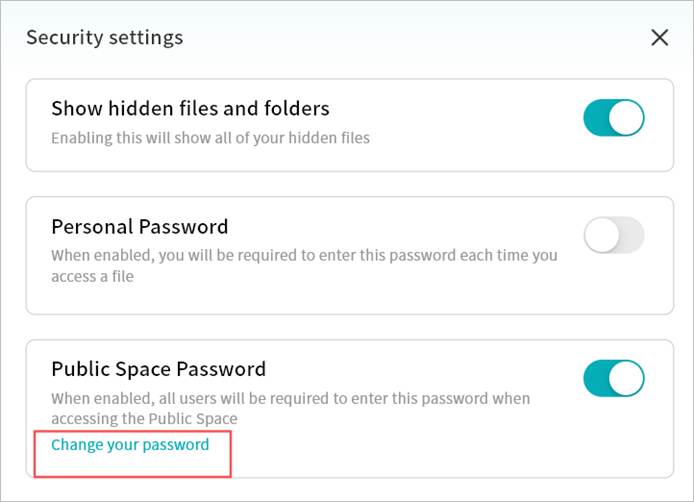Screen dimensions: 694x502
Task: Select the Personal Password settings card
Action: click(x=400, y=295)
